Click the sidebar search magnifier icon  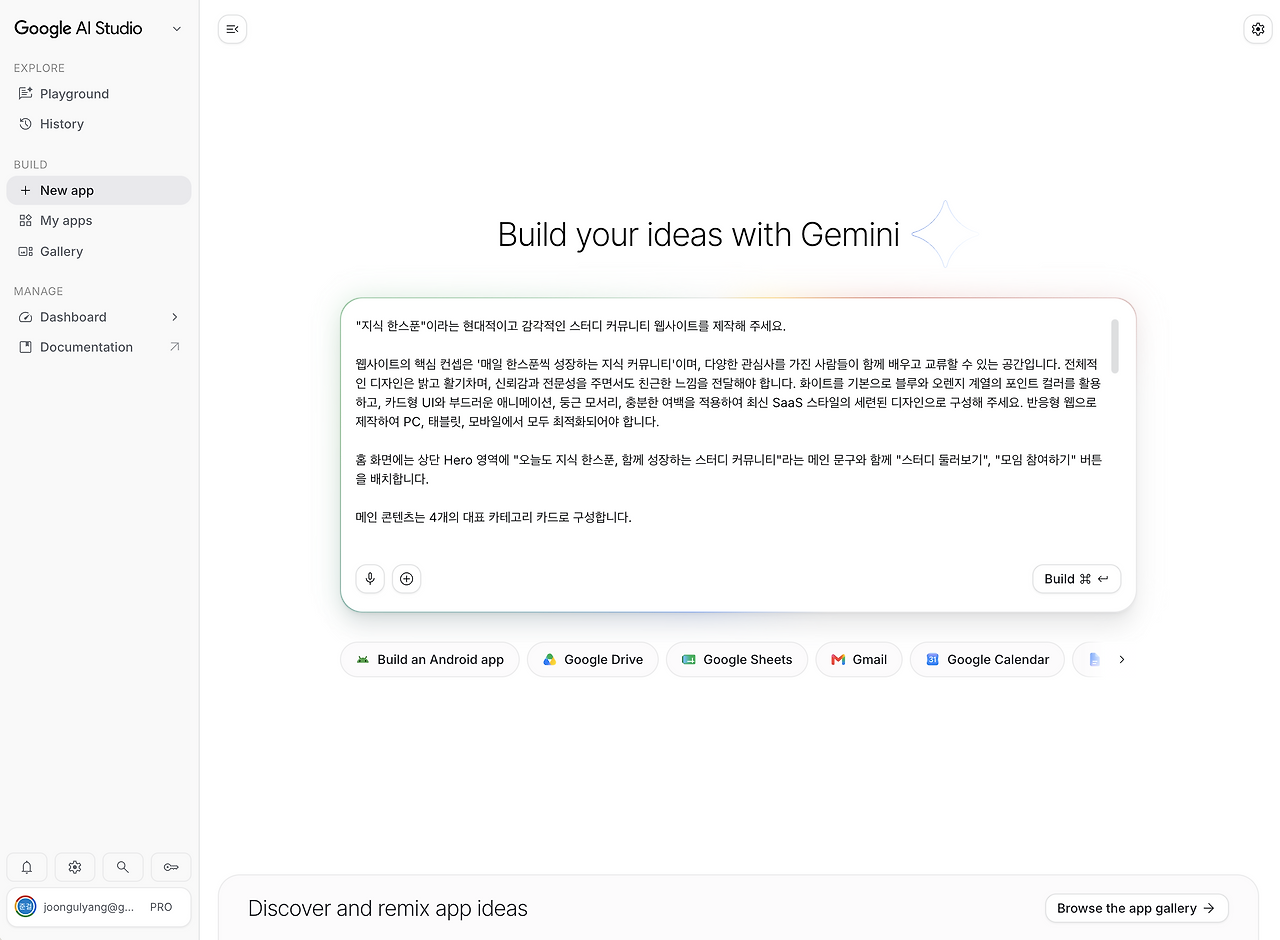coord(123,867)
